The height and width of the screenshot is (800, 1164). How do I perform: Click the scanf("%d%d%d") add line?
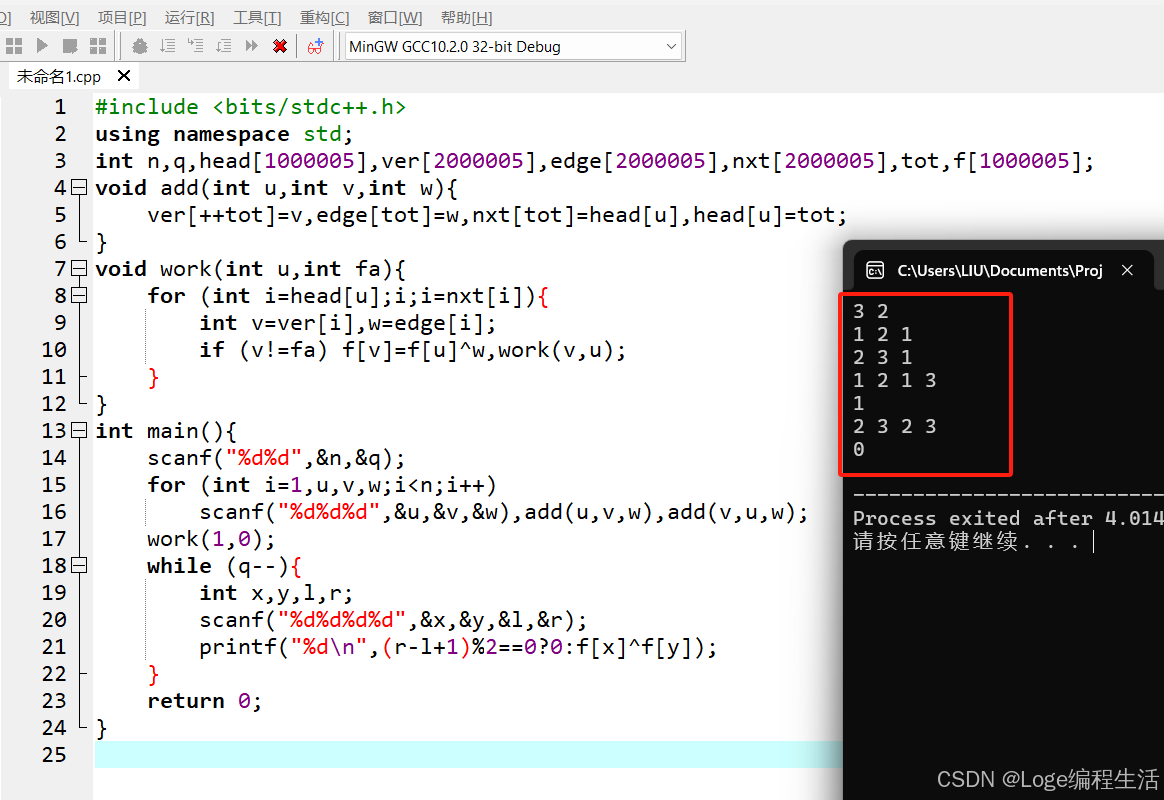coord(503,512)
